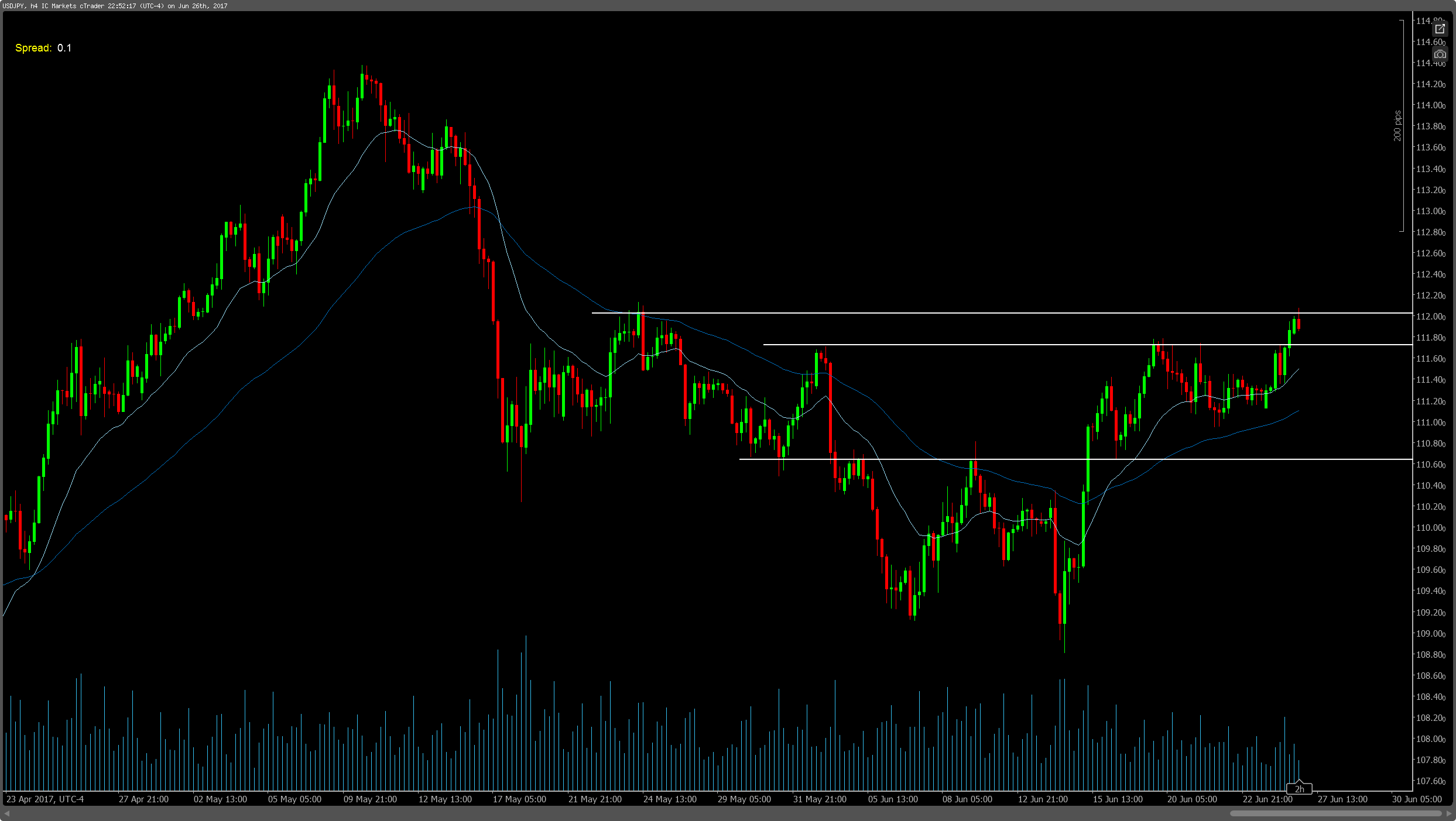This screenshot has width=1456, height=821.
Task: Click the 17 May 05:00 time axis label
Action: pos(519,799)
